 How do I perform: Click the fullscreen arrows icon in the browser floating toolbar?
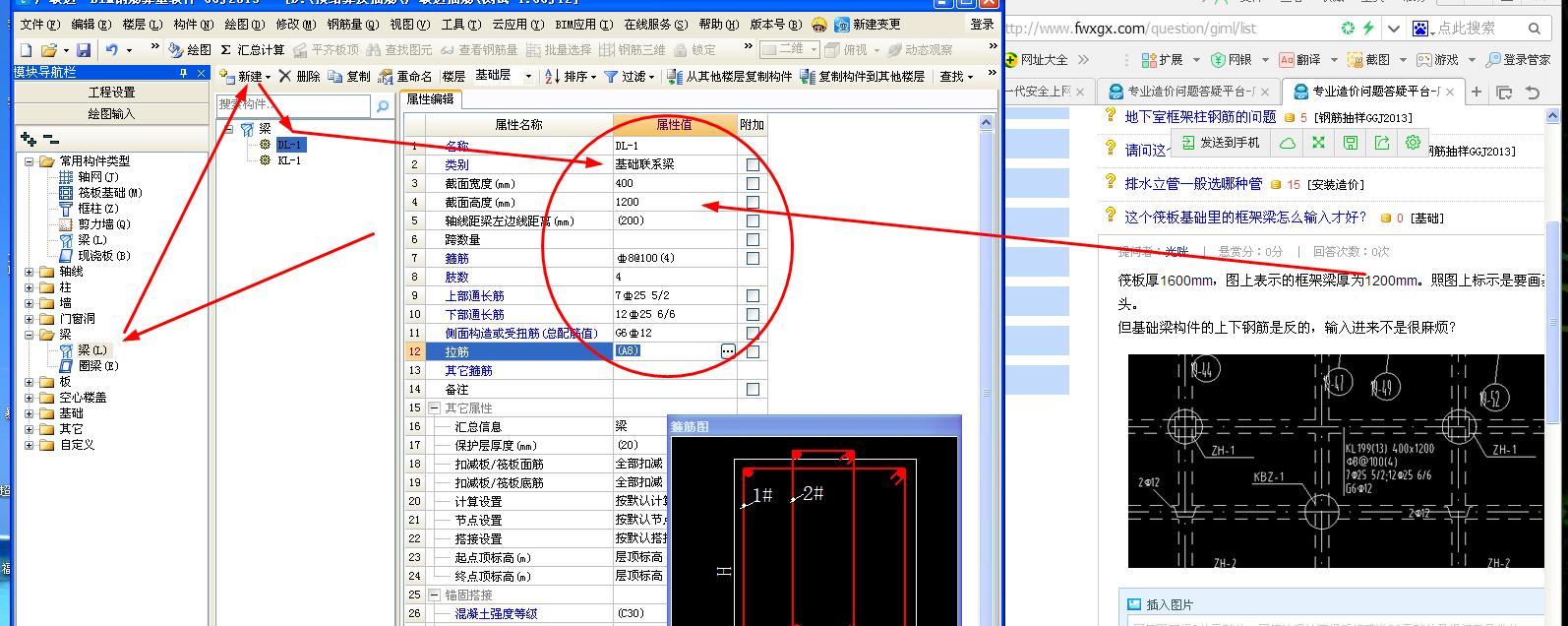click(1318, 143)
